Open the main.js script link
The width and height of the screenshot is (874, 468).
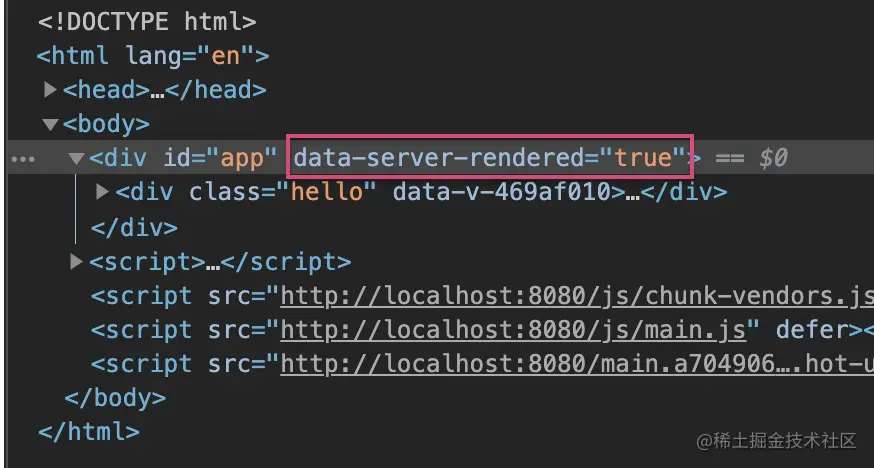pos(513,330)
